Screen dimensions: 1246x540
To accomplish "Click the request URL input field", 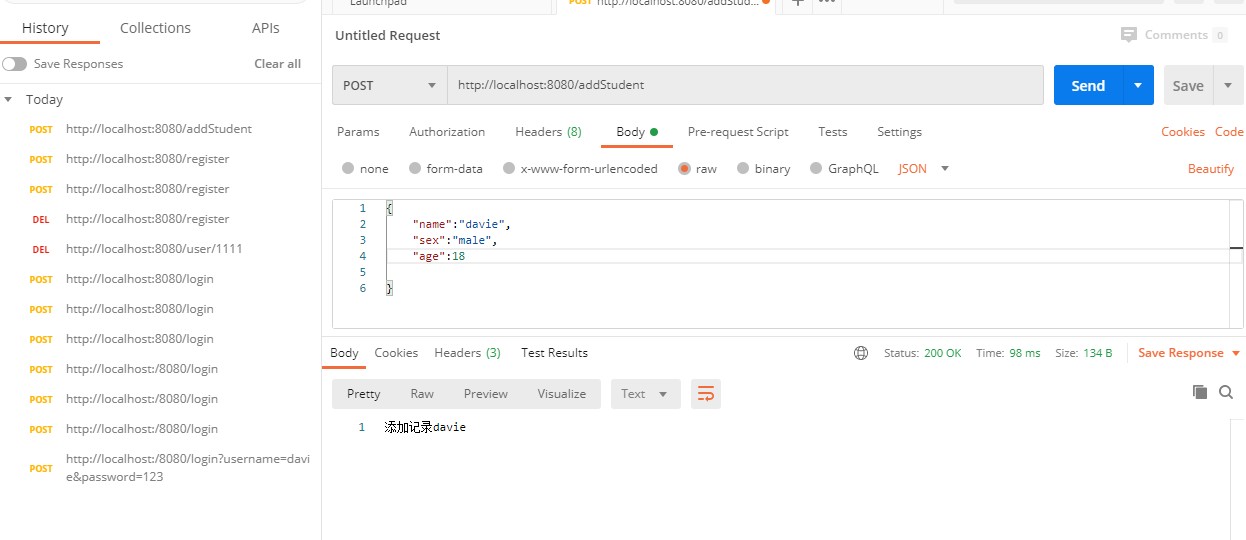I will click(x=745, y=85).
